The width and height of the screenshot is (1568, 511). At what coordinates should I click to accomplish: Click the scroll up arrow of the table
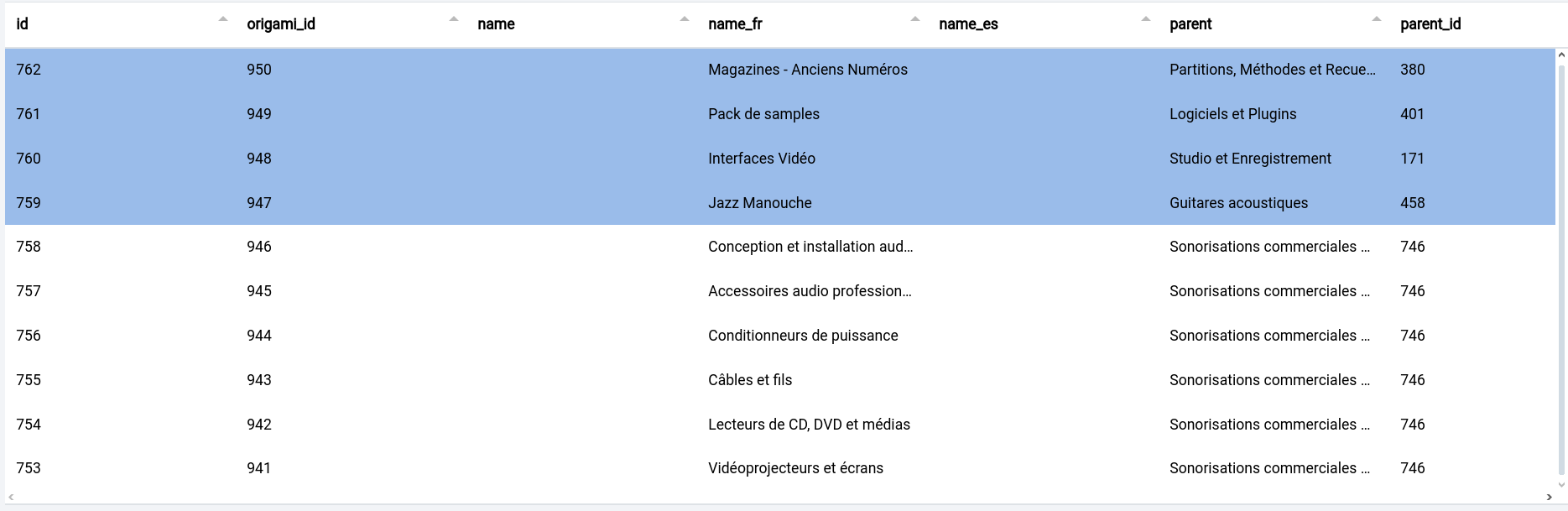click(x=1561, y=55)
